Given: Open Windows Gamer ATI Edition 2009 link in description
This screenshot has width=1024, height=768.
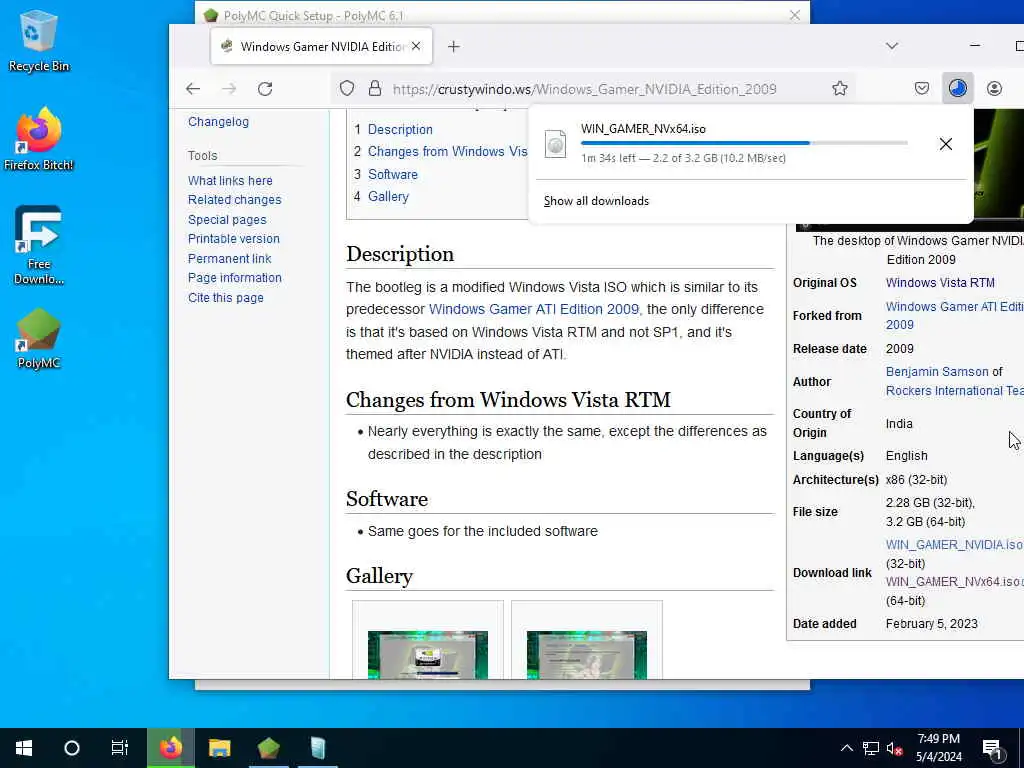Looking at the screenshot, I should [534, 310].
